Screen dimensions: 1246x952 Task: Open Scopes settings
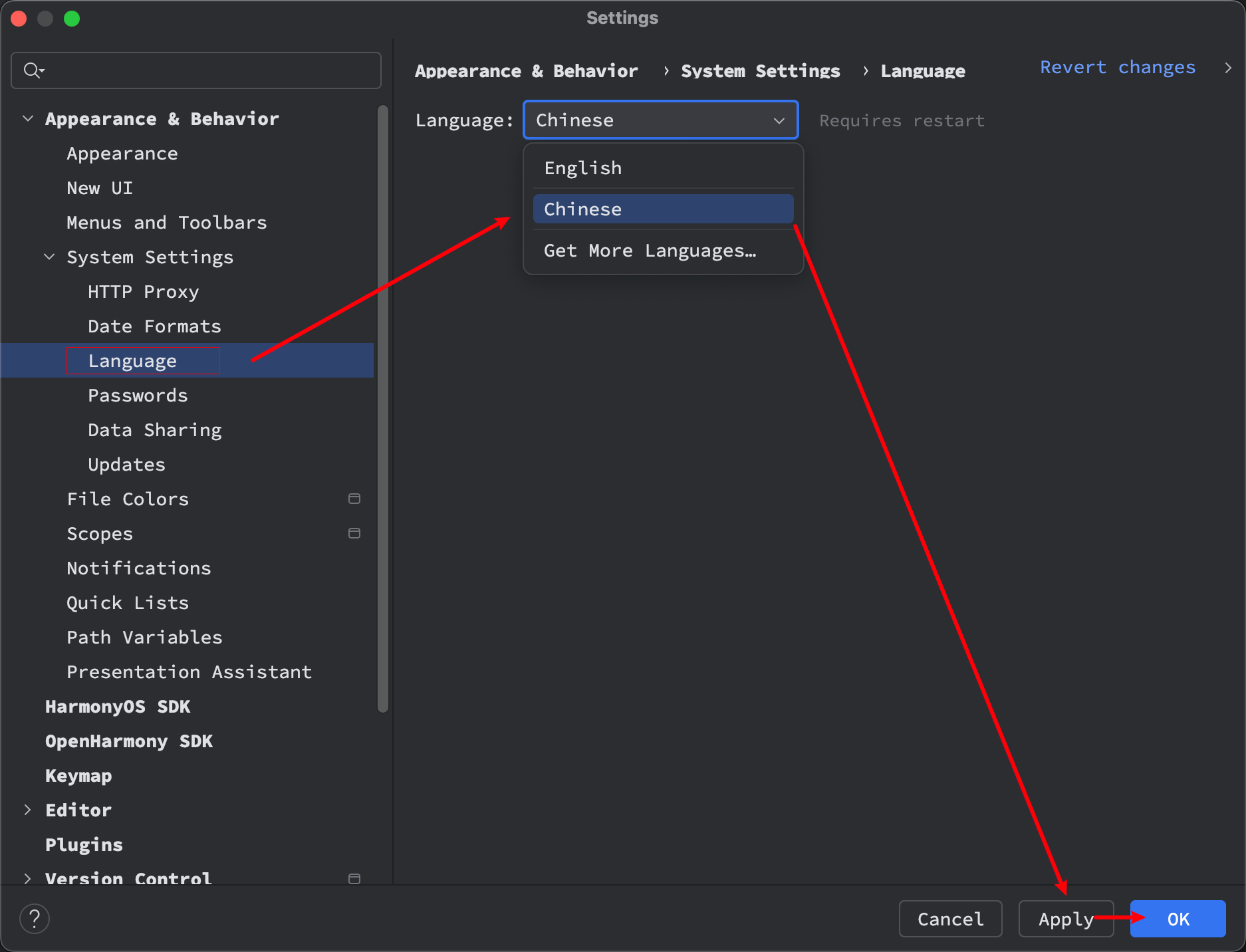(100, 534)
